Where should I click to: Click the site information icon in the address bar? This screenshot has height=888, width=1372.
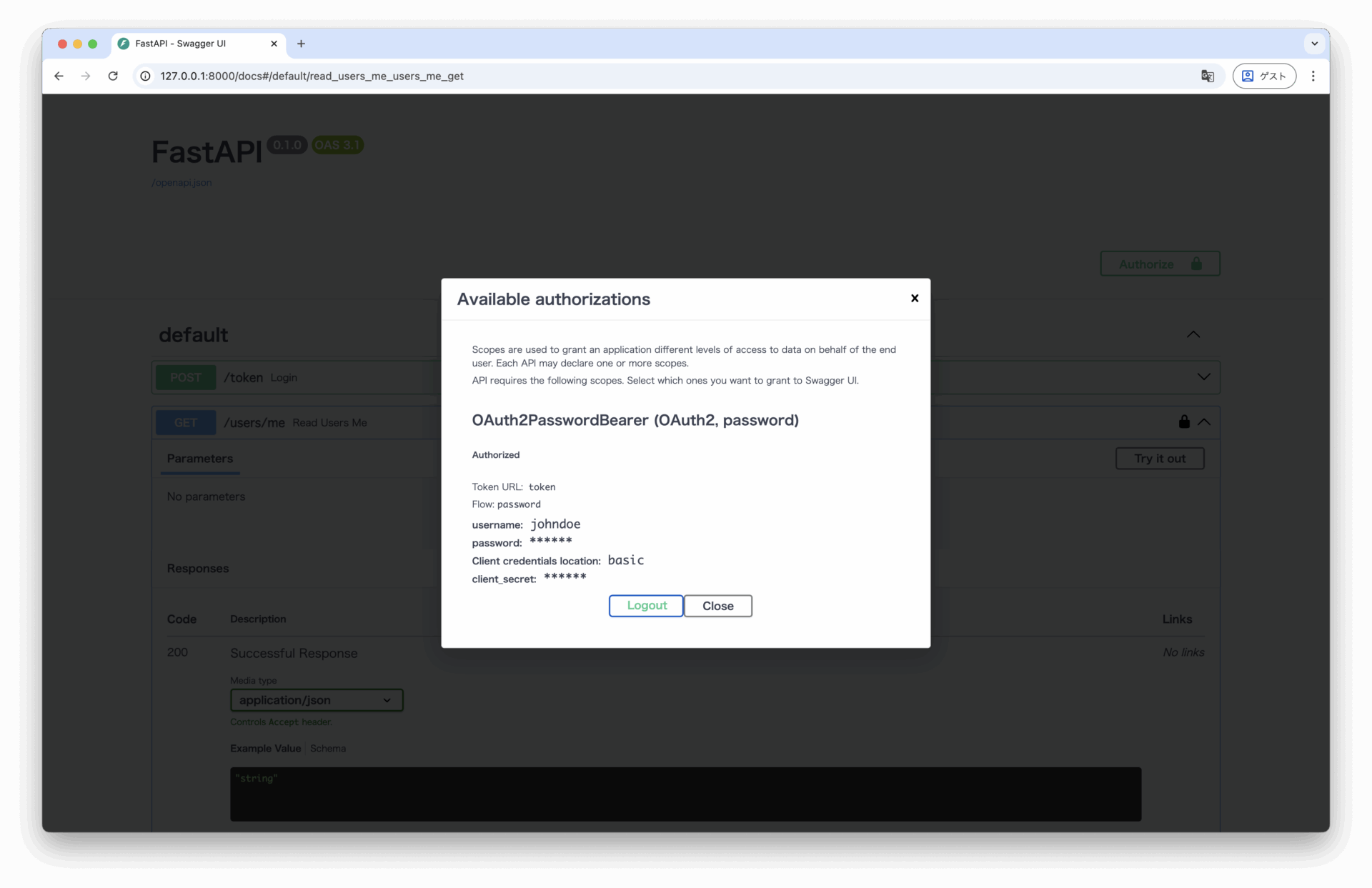[145, 76]
